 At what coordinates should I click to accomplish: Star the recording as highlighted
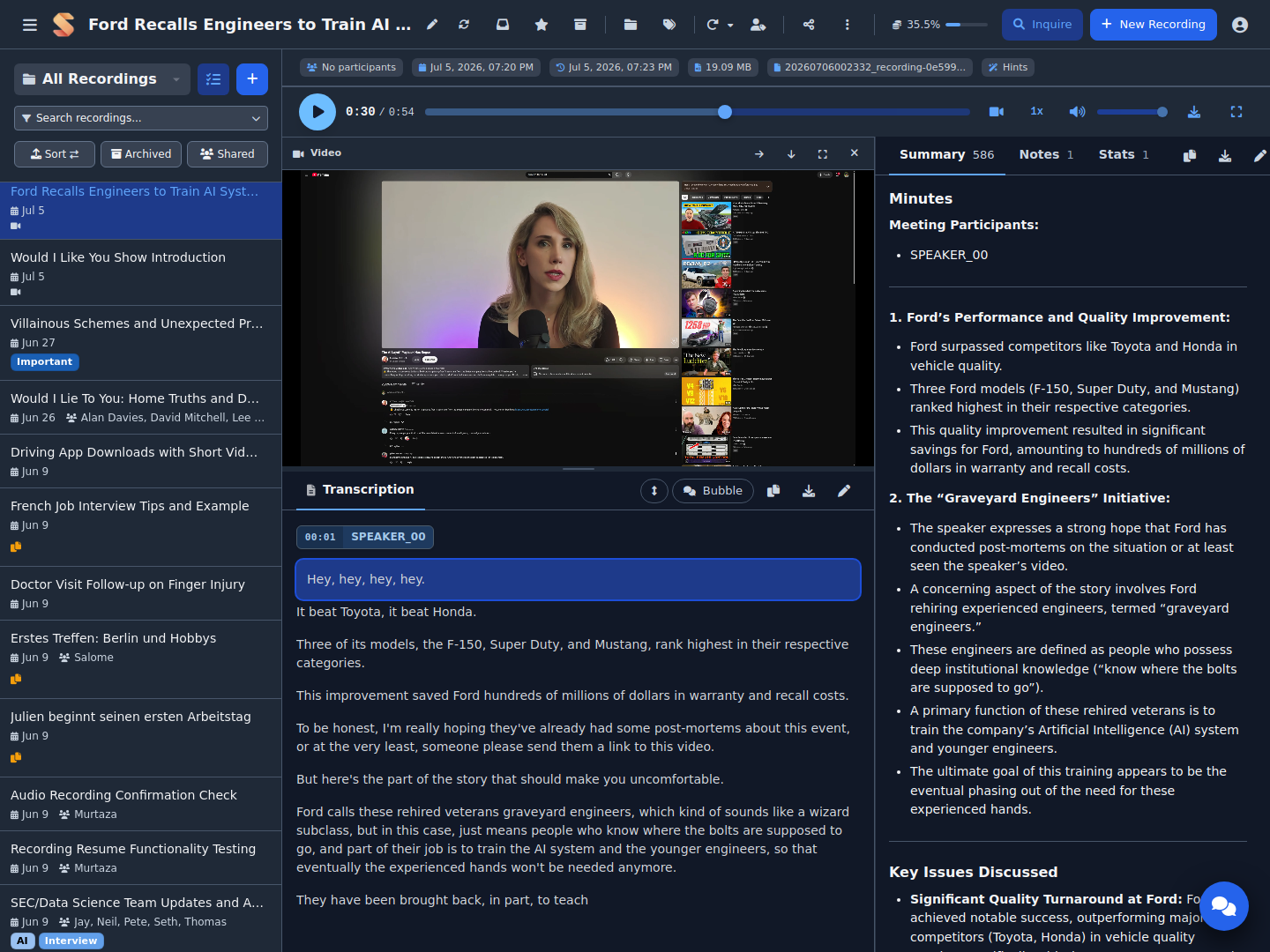coord(542,25)
